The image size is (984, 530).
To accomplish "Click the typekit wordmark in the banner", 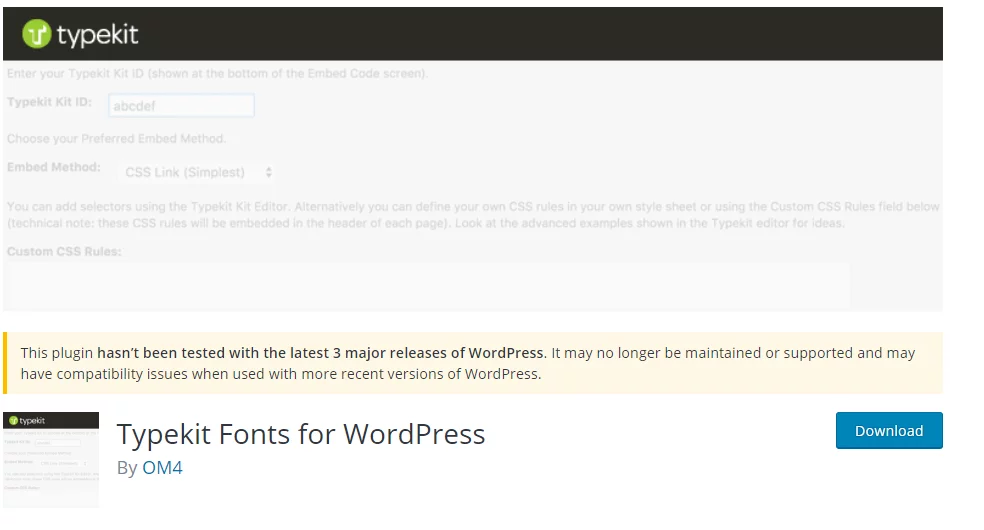I will (x=97, y=35).
